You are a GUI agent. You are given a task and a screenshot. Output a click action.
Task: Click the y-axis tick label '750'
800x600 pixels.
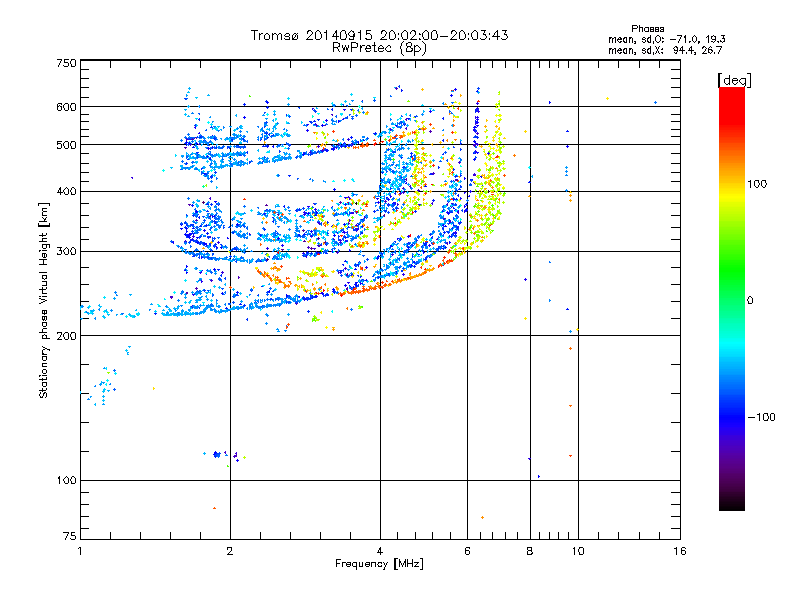(x=66, y=63)
